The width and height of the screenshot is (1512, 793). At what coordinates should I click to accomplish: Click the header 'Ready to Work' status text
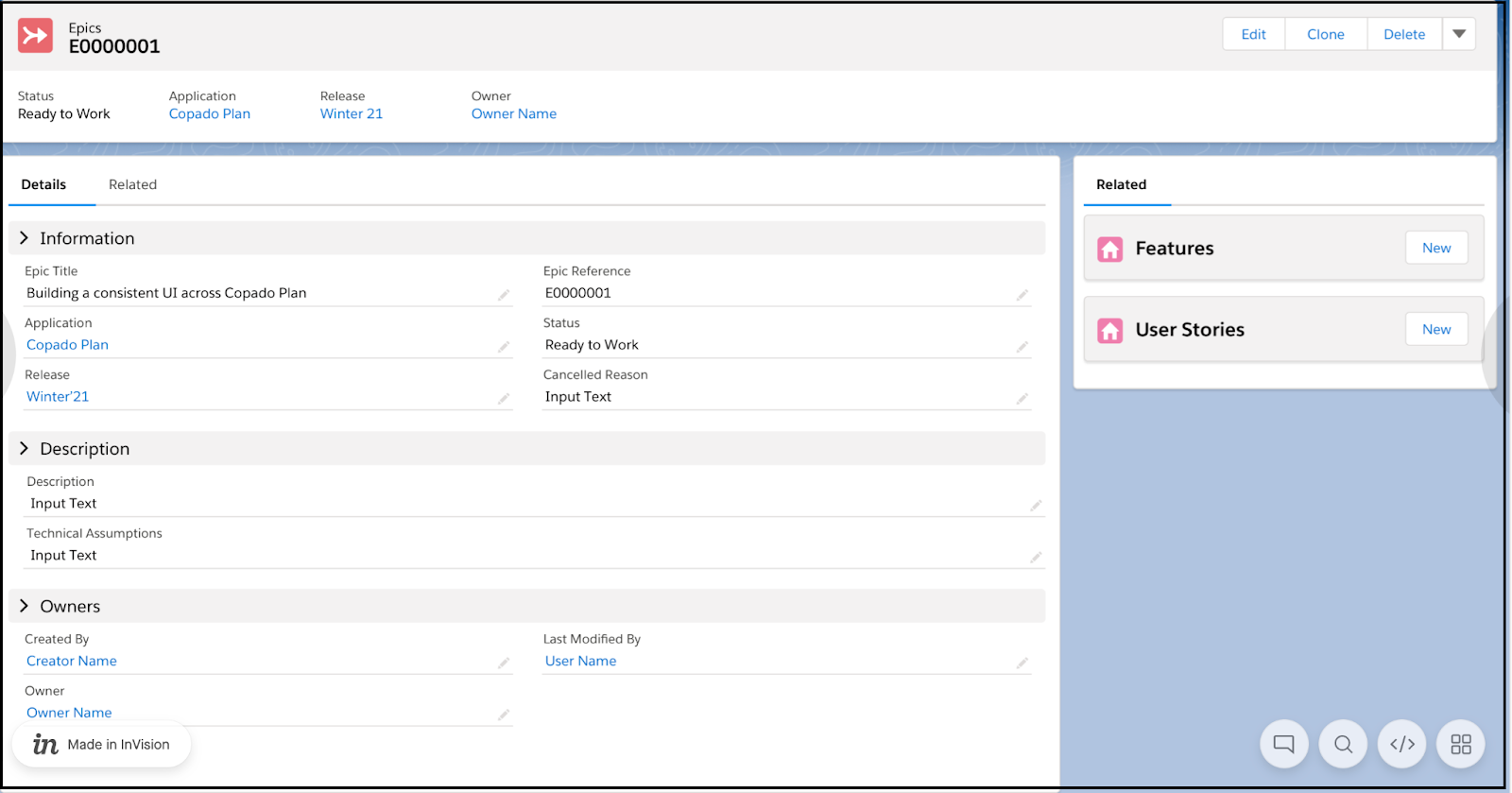point(64,113)
